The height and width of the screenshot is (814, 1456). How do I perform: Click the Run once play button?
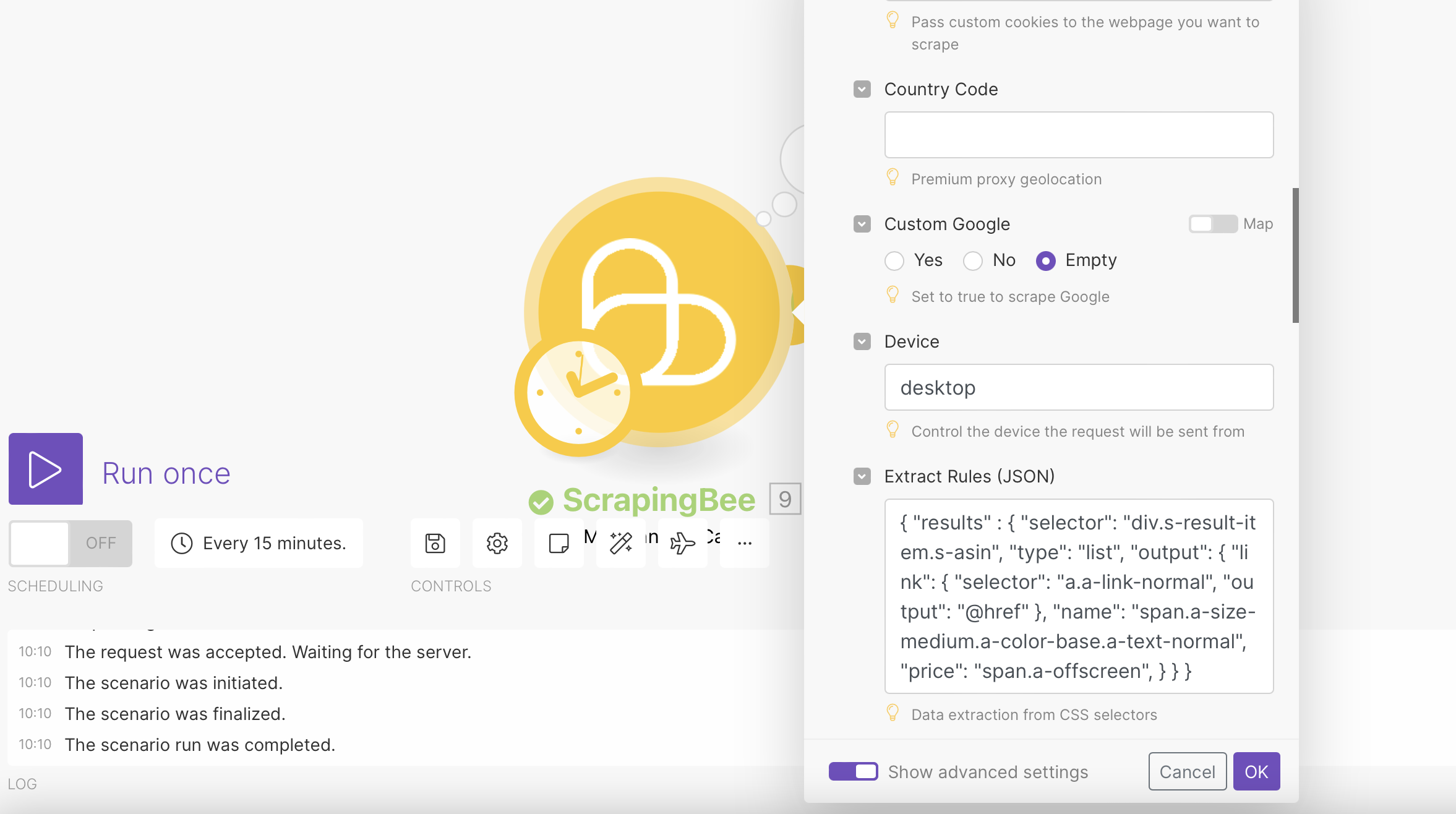click(x=46, y=469)
